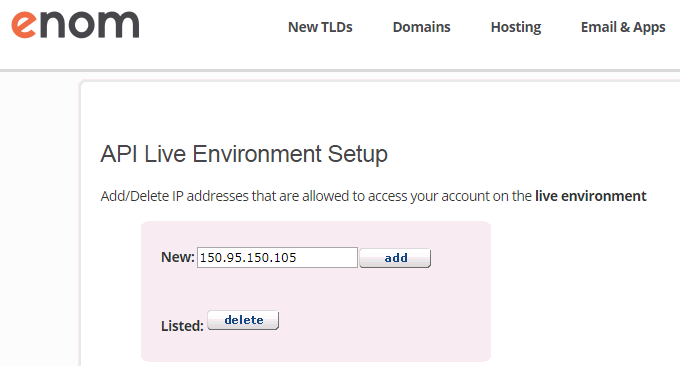
Task: Click the bold live environment text
Action: point(590,196)
